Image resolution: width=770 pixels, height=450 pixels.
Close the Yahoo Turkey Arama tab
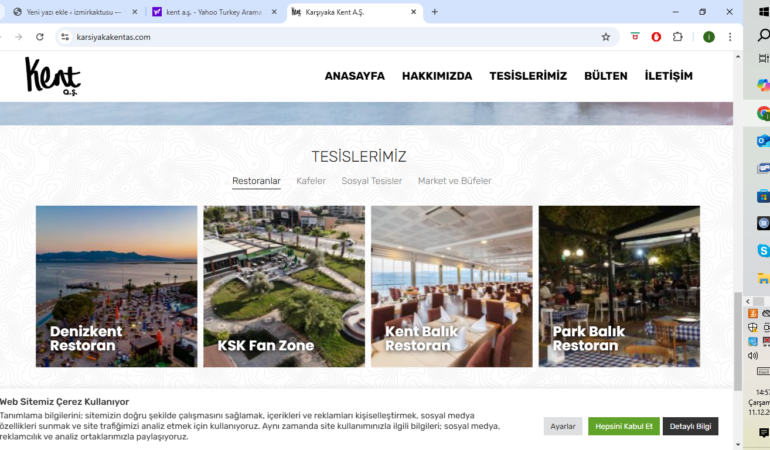274,12
